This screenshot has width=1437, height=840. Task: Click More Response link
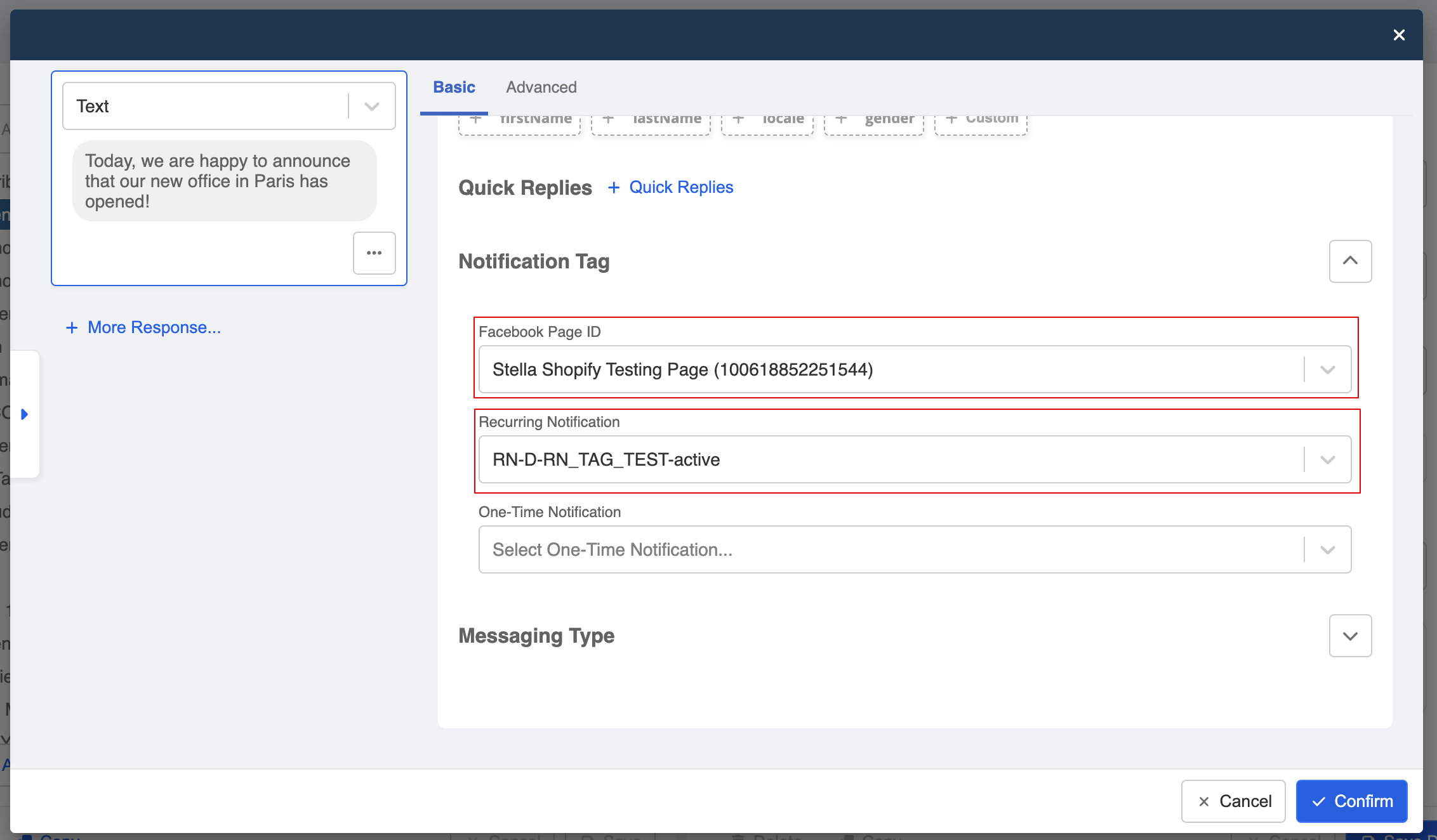tap(143, 327)
